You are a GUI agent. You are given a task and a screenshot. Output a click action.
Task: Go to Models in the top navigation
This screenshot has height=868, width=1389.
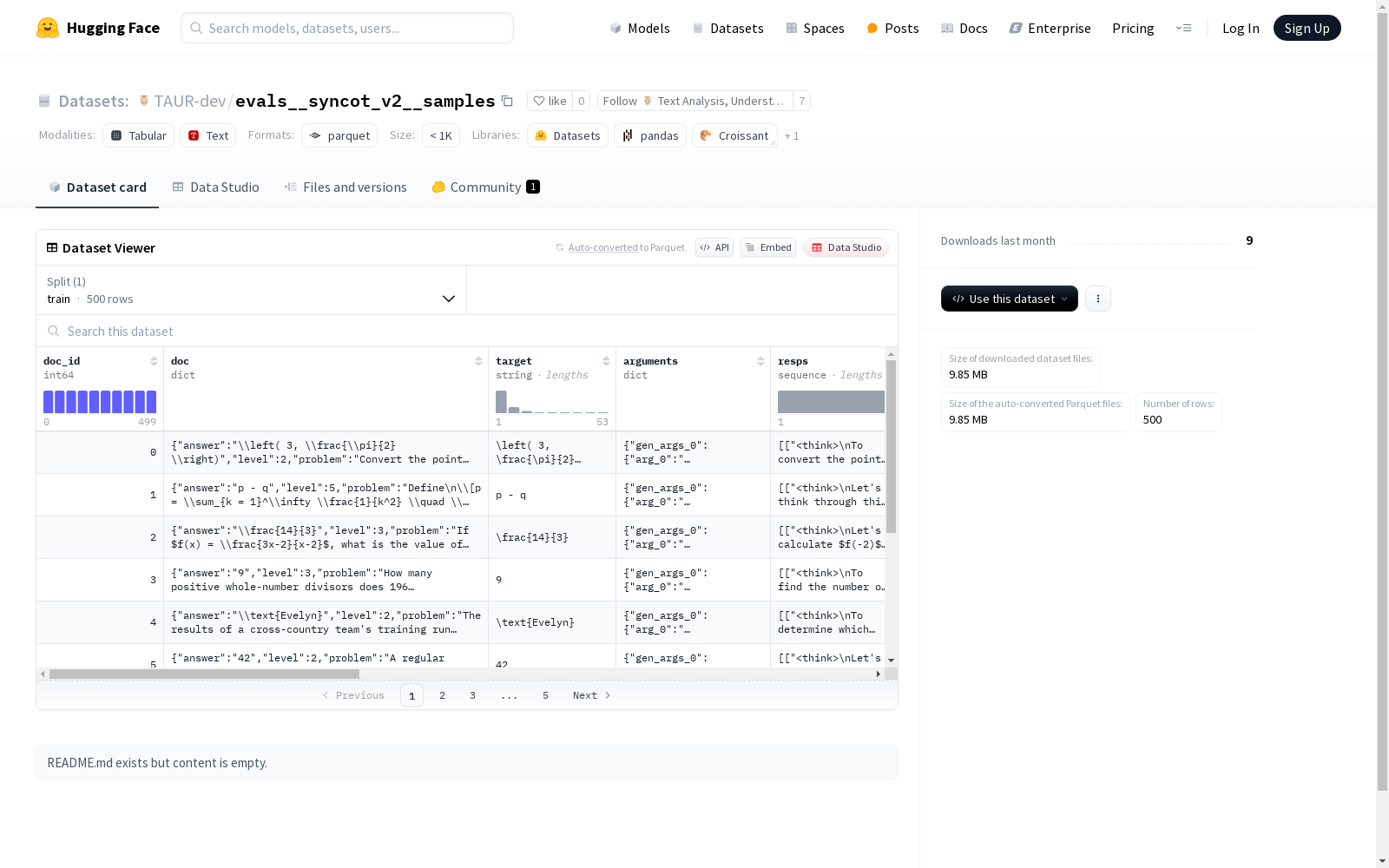pyautogui.click(x=640, y=28)
